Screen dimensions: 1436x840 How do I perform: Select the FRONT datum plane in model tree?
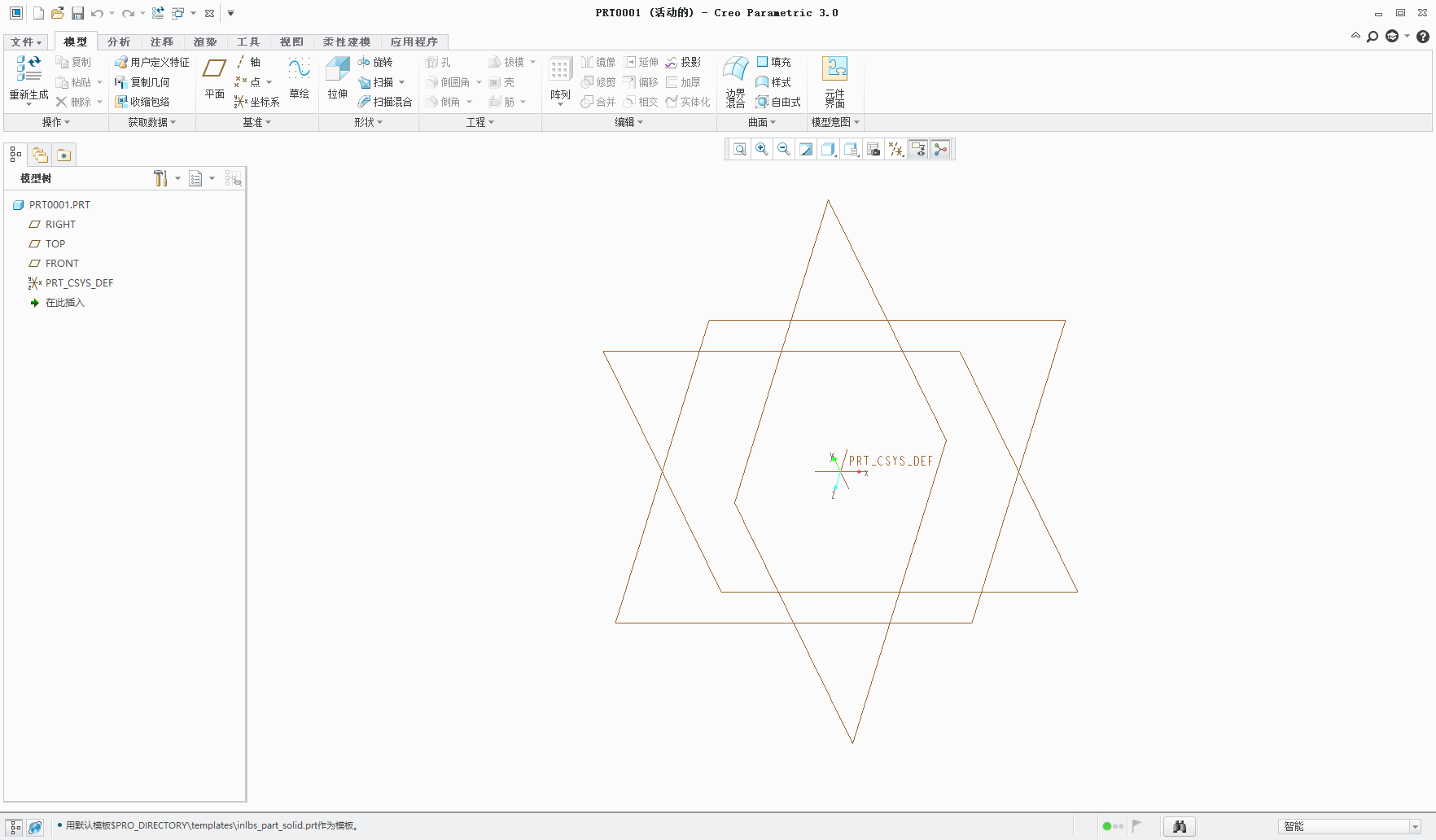[62, 263]
